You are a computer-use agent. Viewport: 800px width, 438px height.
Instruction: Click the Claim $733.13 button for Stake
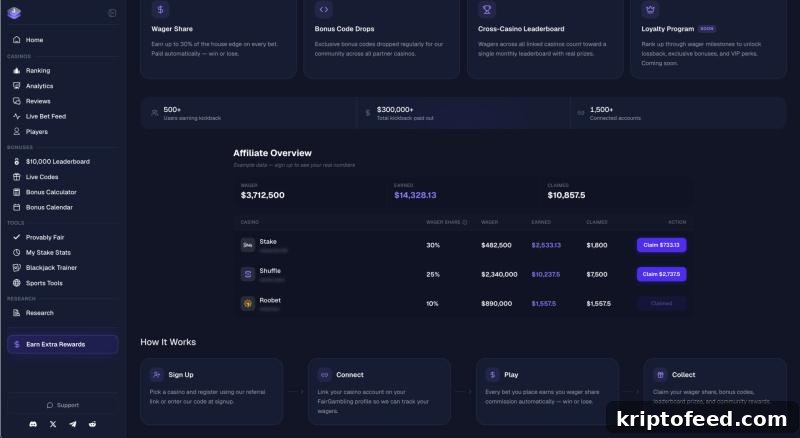[661, 245]
